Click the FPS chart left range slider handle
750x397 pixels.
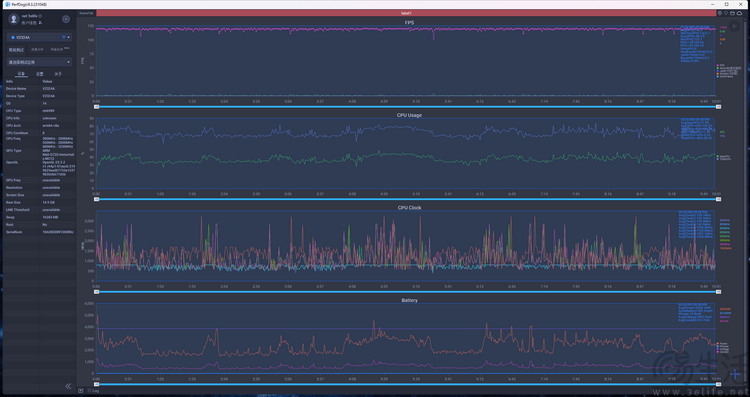pos(97,107)
